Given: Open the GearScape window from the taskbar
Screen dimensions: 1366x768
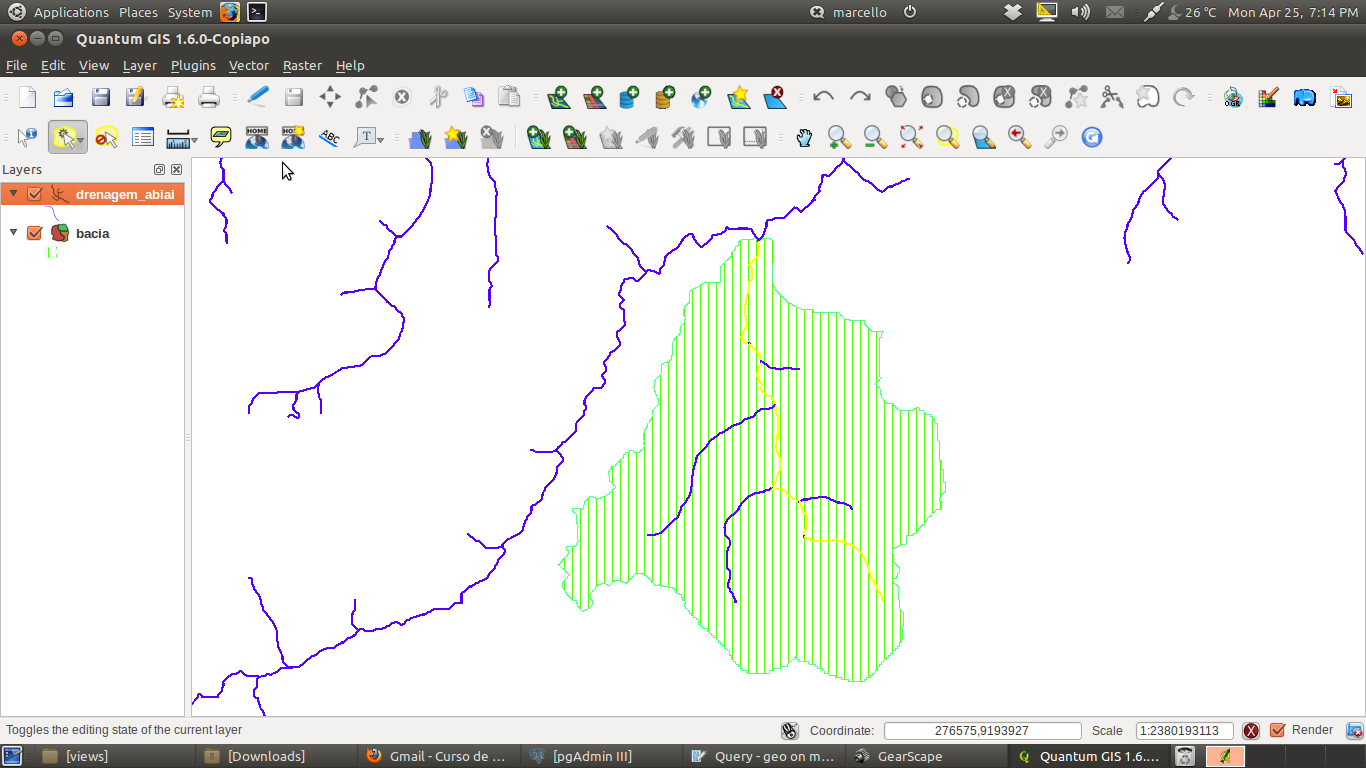Looking at the screenshot, I should [911, 756].
